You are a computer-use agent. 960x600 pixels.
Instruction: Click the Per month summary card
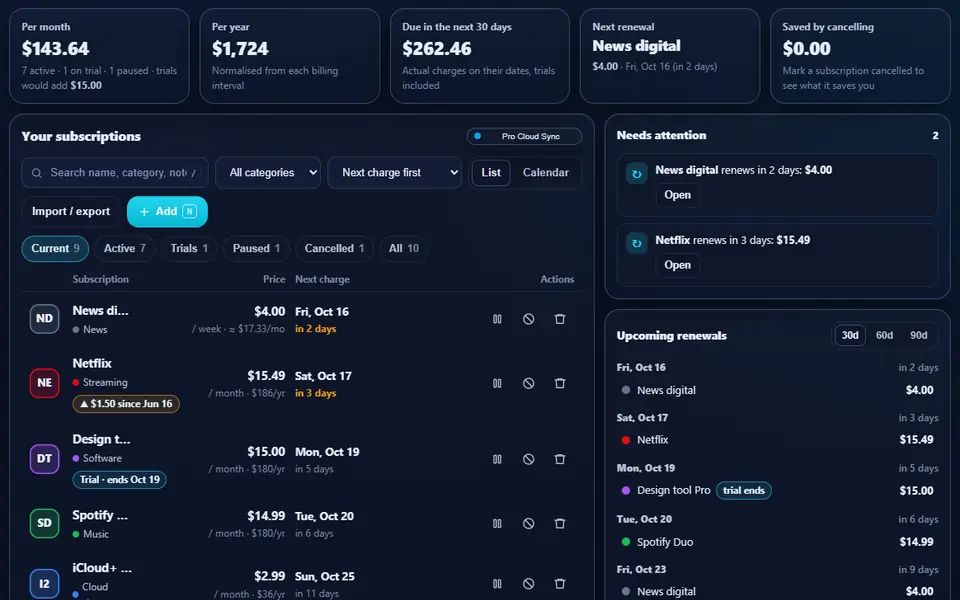coord(99,56)
